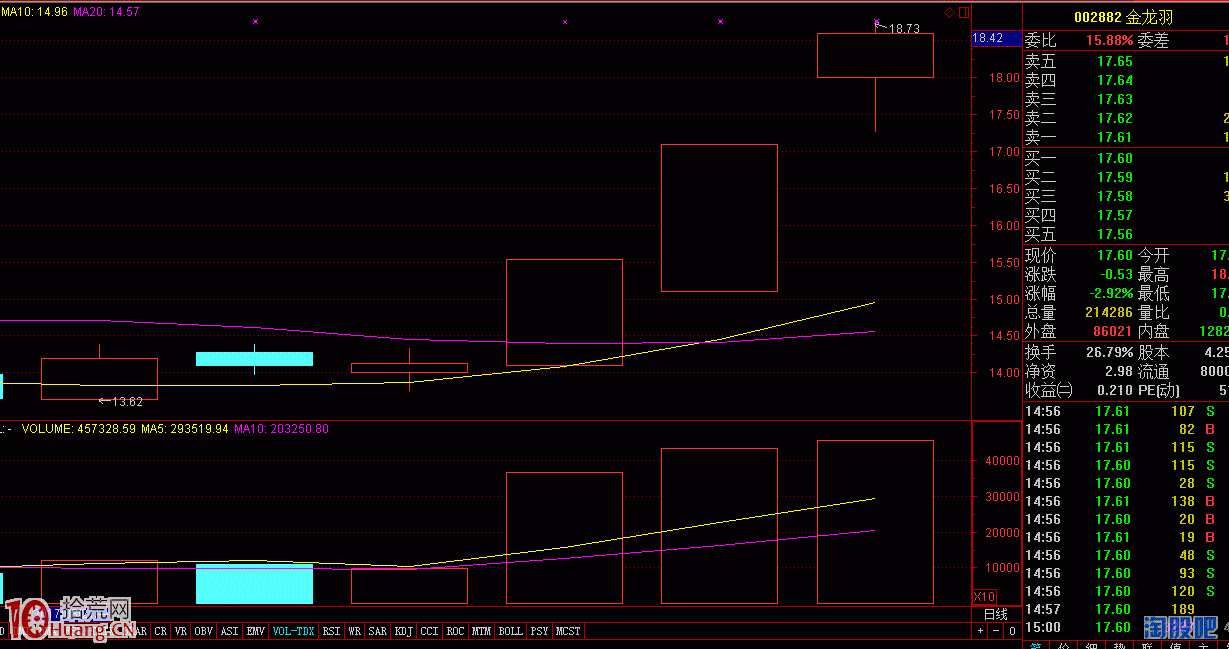Viewport: 1229px width, 649px height.
Task: Click the 13.62 low price annotation
Action: click(x=127, y=401)
